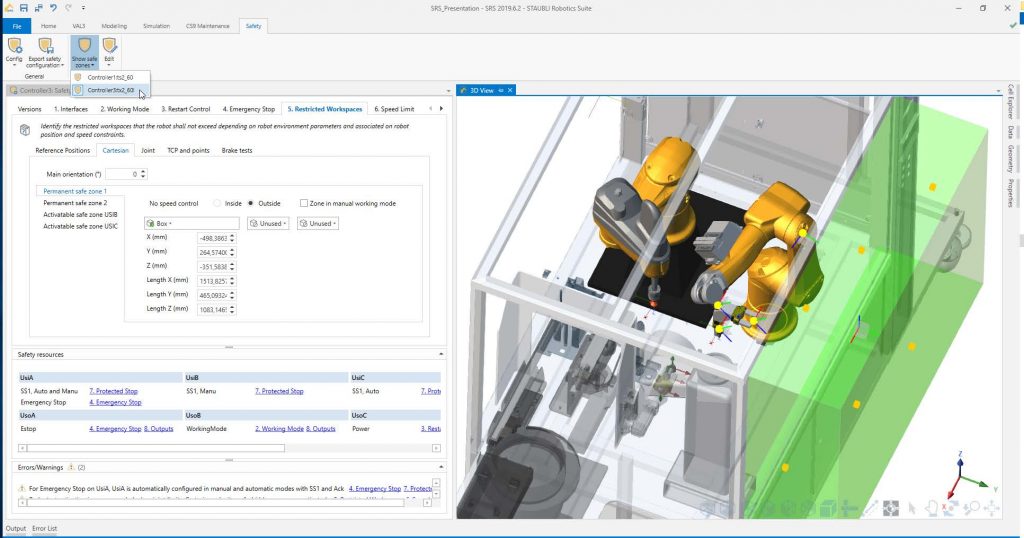Switch to the VAL3 ribbon tab
1024x538 pixels.
click(x=78, y=26)
